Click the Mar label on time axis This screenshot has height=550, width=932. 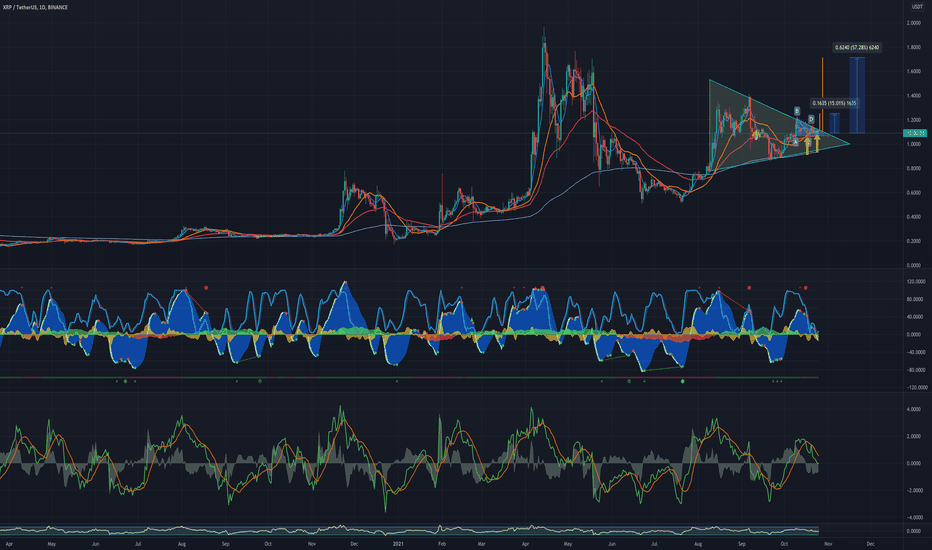pos(481,543)
